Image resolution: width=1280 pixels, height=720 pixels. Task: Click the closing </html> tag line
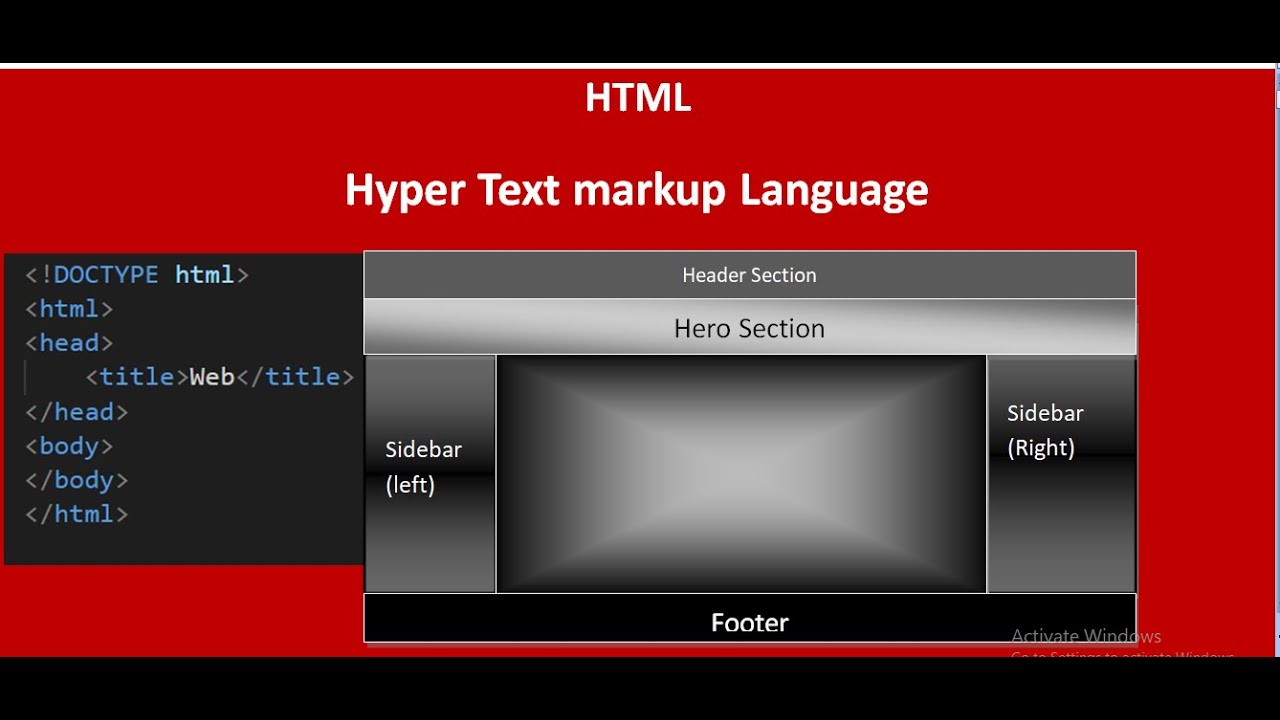pyautogui.click(x=77, y=513)
